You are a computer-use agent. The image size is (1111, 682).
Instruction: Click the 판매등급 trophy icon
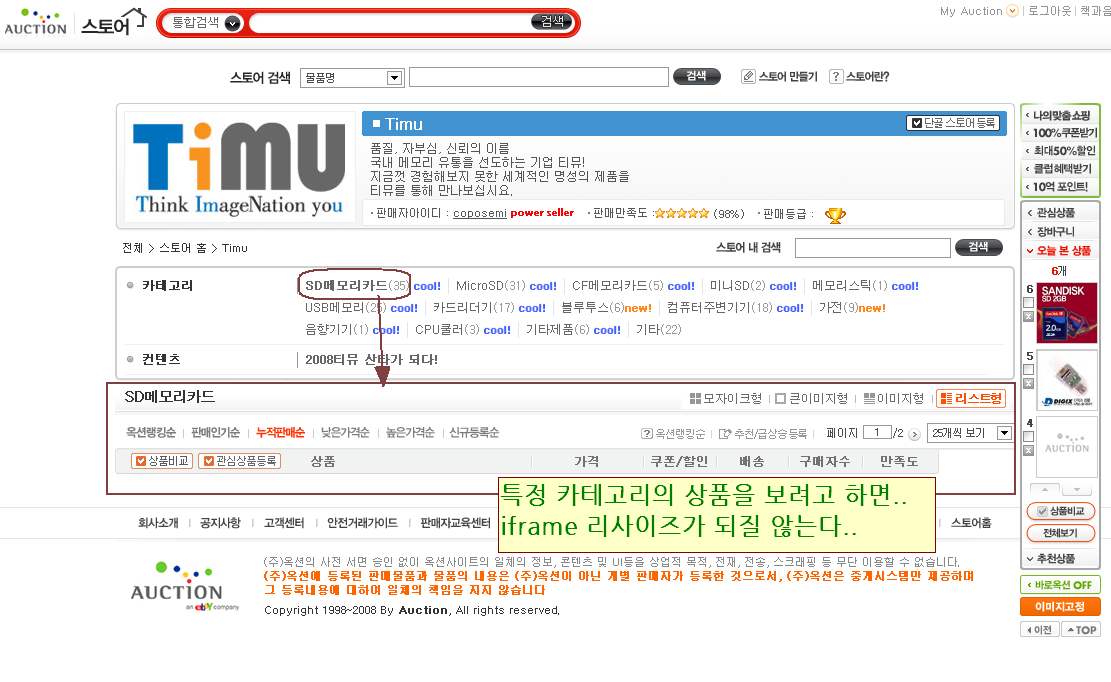pyautogui.click(x=835, y=215)
